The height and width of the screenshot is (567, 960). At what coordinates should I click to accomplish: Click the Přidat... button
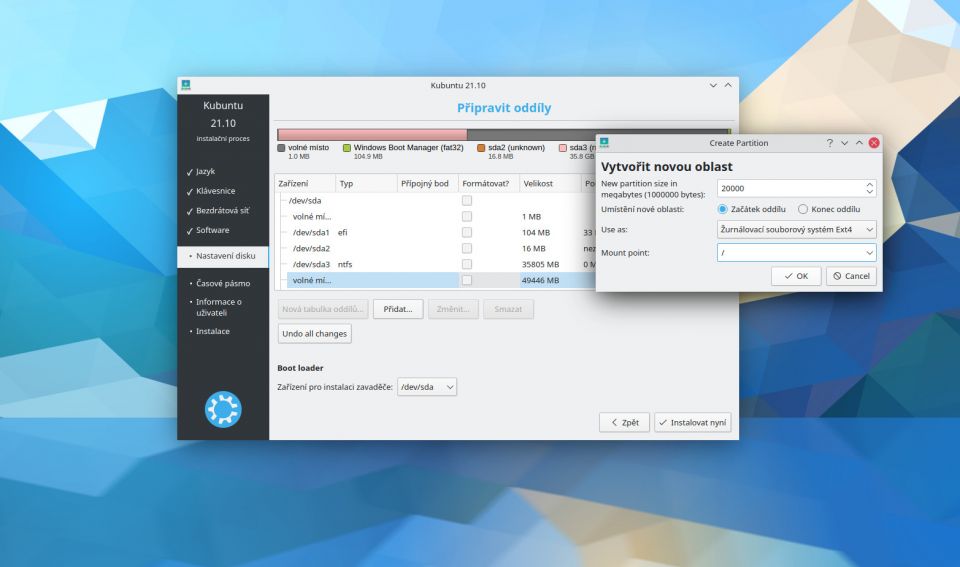(x=398, y=309)
